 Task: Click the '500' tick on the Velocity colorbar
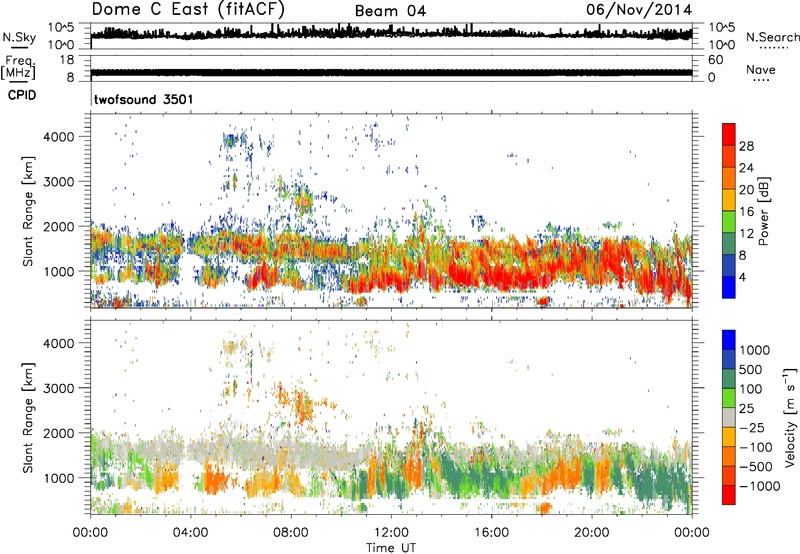pyautogui.click(x=751, y=370)
